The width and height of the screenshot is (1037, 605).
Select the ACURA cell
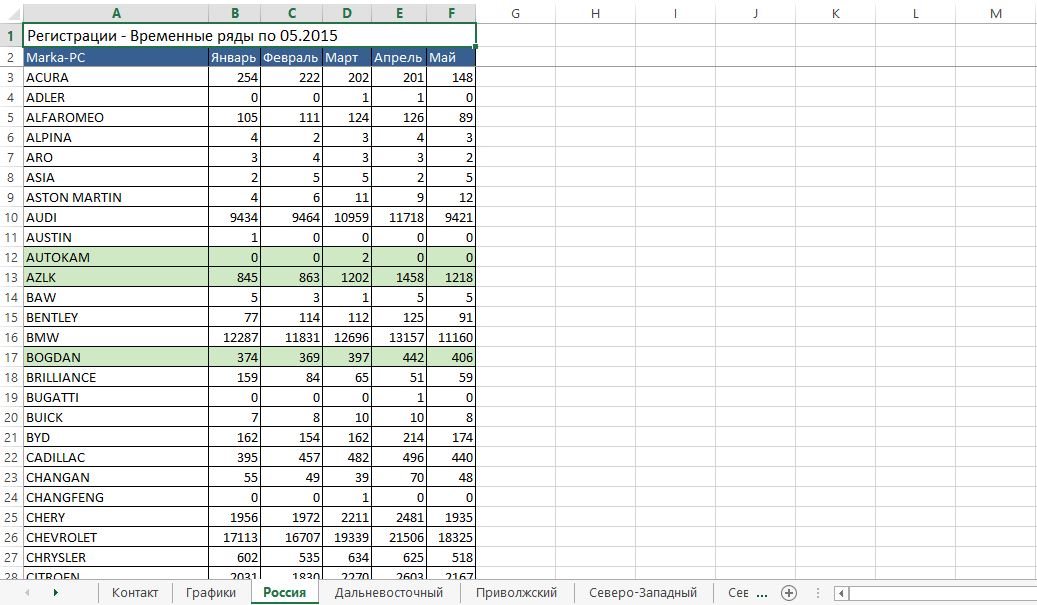[116, 77]
